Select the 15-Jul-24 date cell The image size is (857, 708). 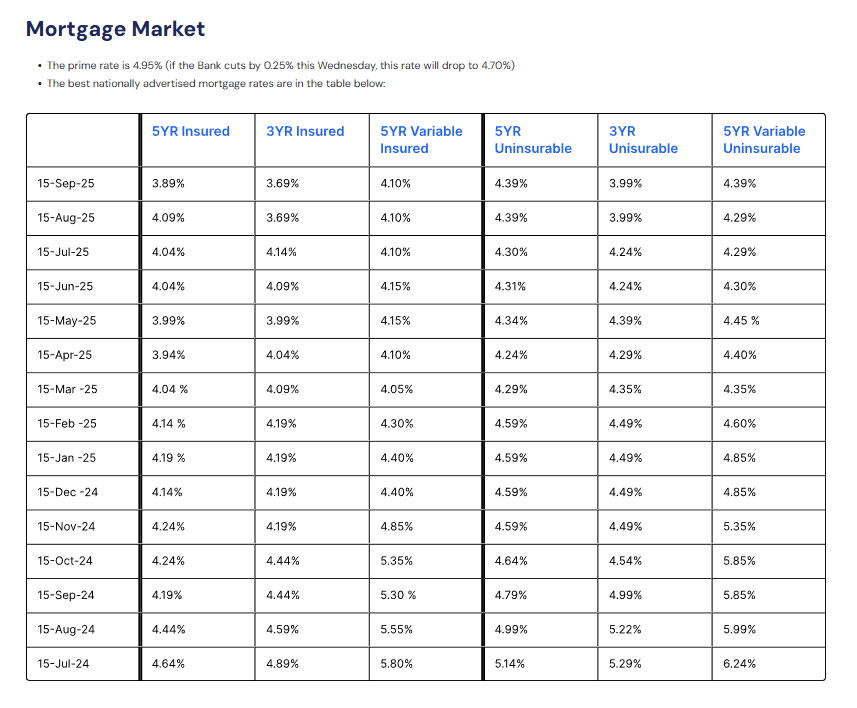click(65, 663)
